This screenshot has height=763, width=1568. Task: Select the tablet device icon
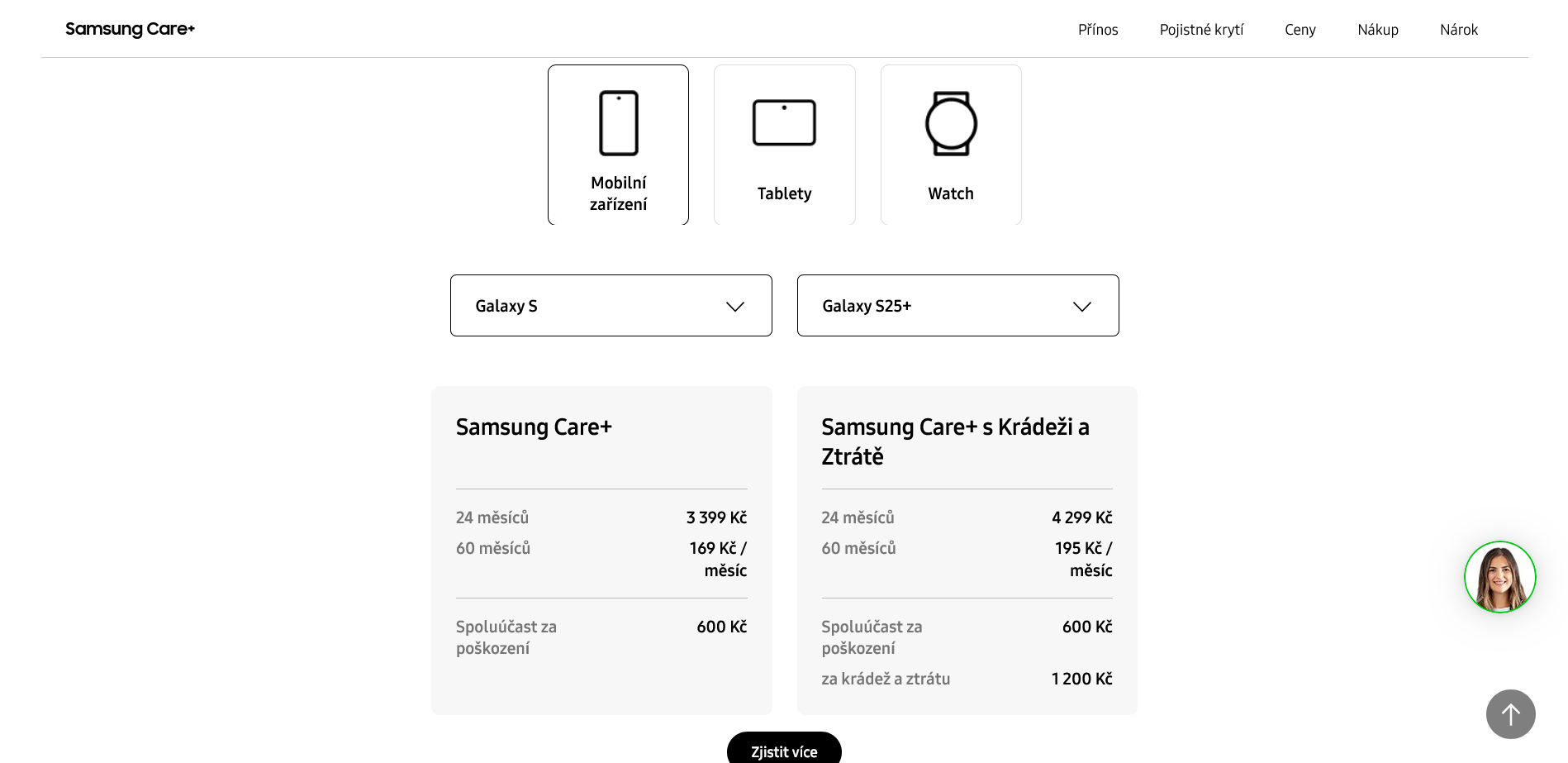click(784, 122)
